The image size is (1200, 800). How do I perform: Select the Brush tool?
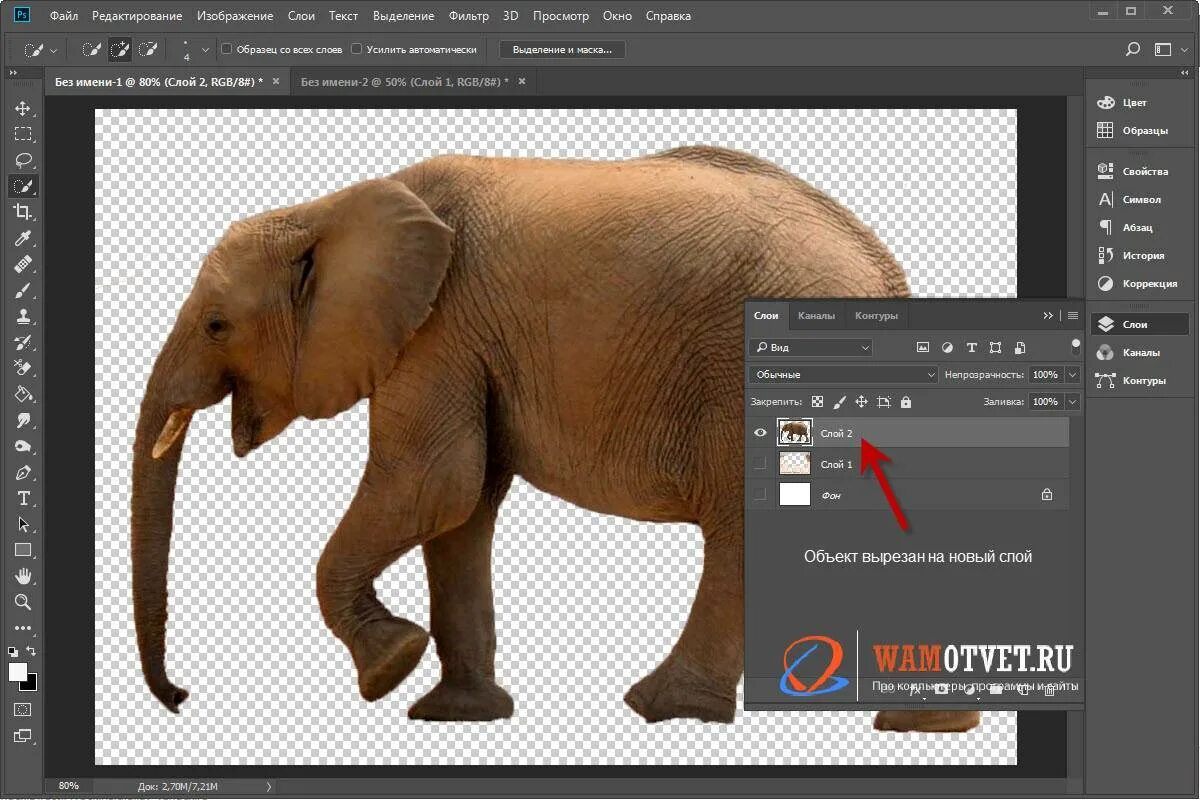tap(22, 290)
